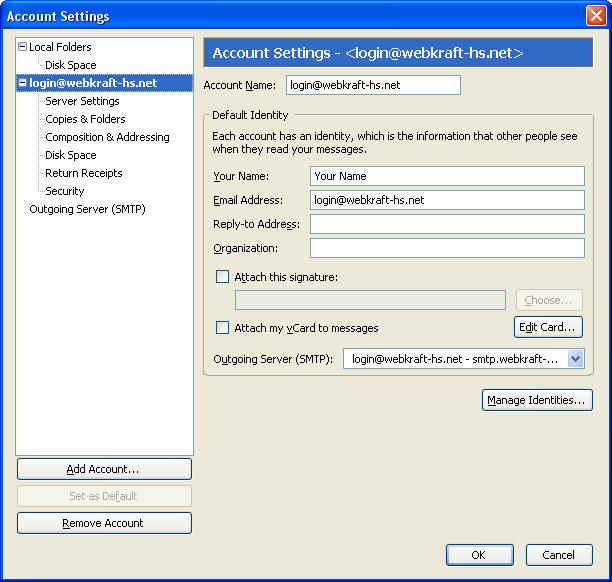Confirm settings with the OK button
Screen dimensions: 612x582
click(480, 555)
